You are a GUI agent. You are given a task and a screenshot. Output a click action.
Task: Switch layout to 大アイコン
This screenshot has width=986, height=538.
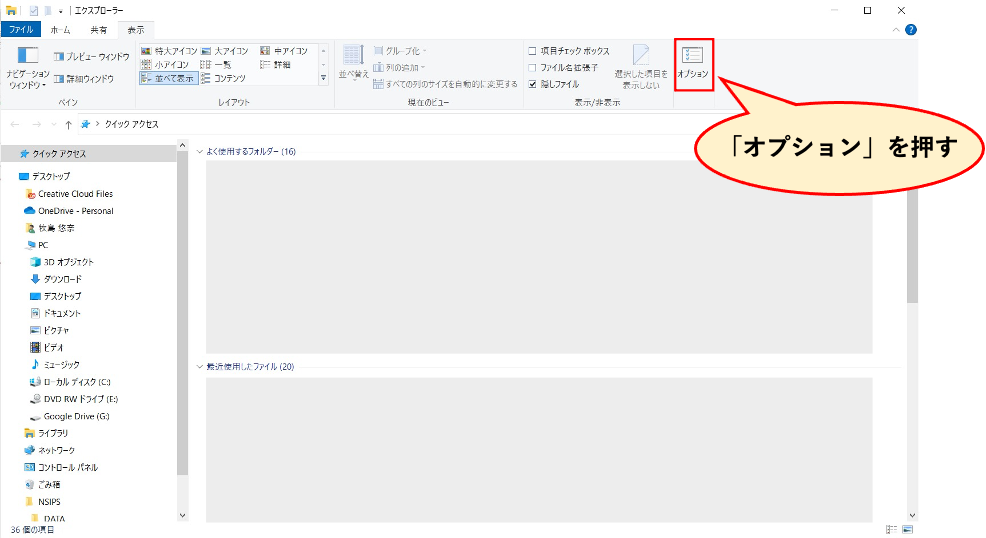point(226,51)
